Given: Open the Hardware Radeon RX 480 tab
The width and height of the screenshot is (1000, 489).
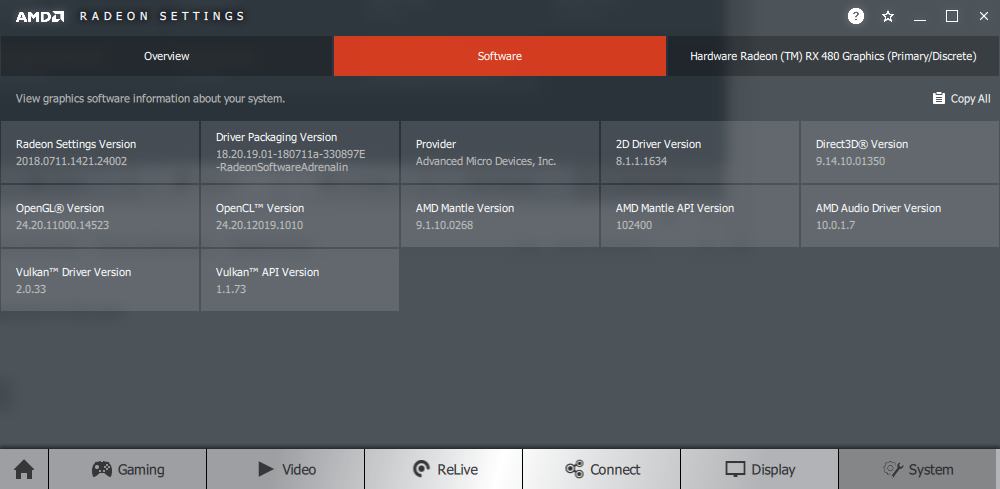Looking at the screenshot, I should pos(833,56).
